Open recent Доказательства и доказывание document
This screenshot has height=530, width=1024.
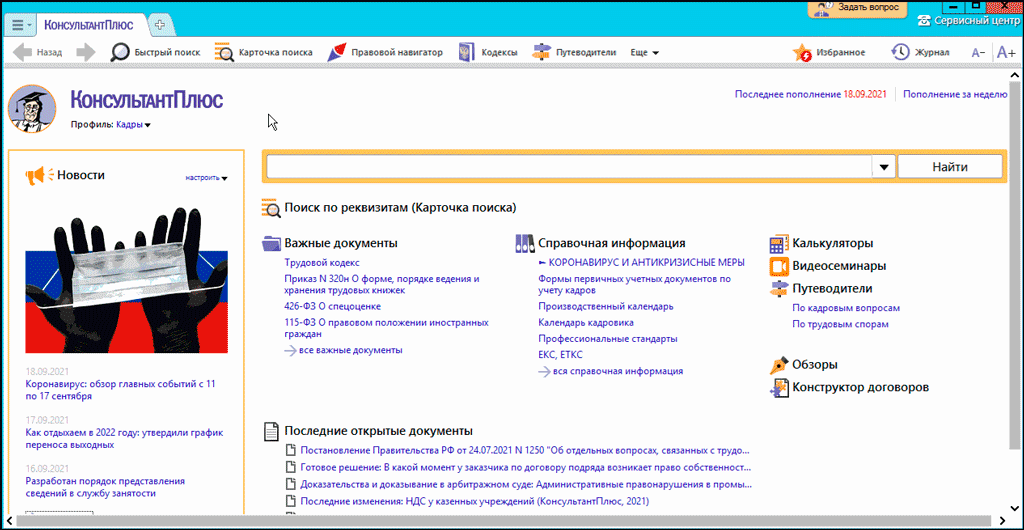click(x=526, y=485)
